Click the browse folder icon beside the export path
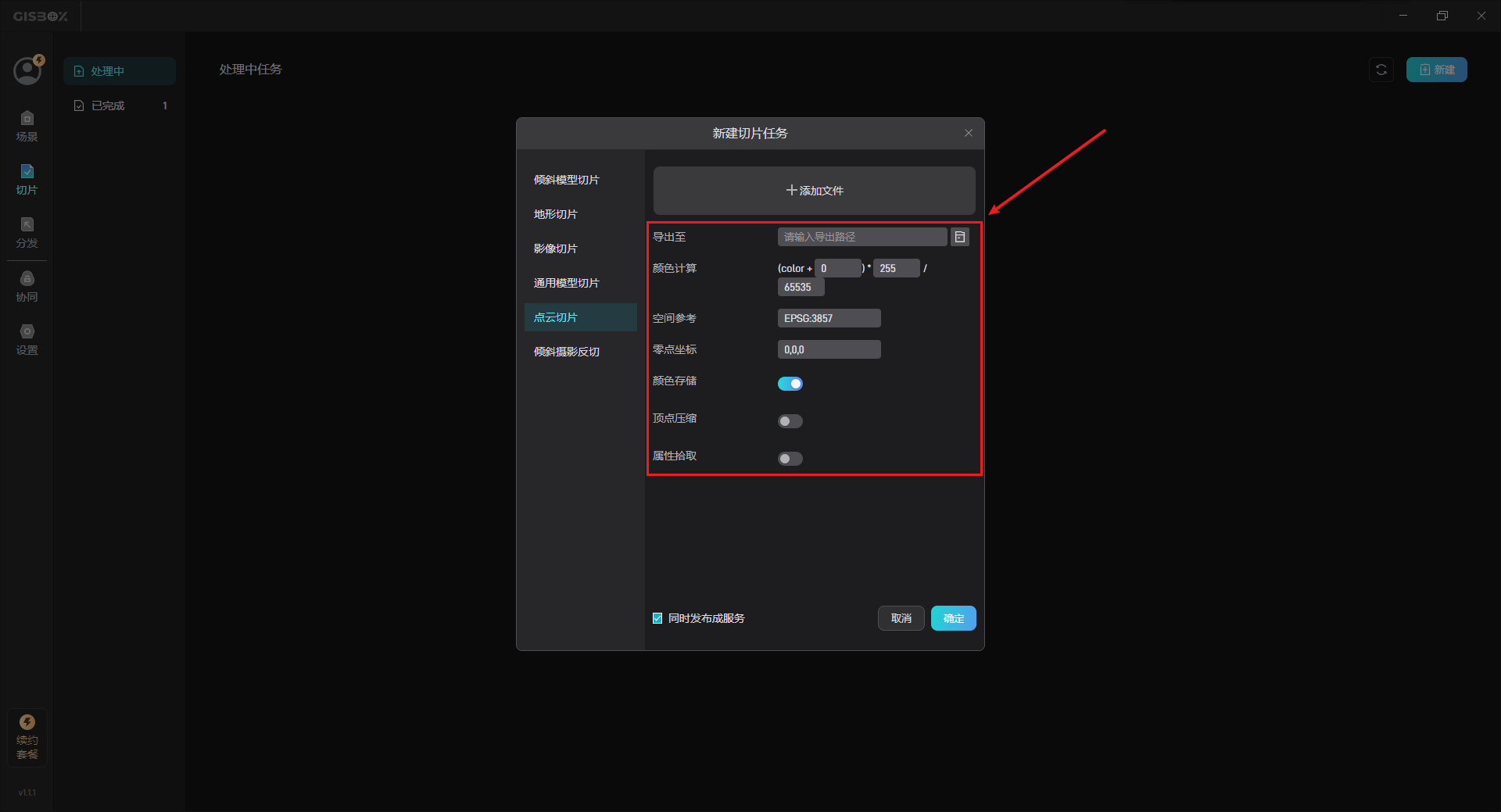The image size is (1501, 812). pyautogui.click(x=960, y=237)
